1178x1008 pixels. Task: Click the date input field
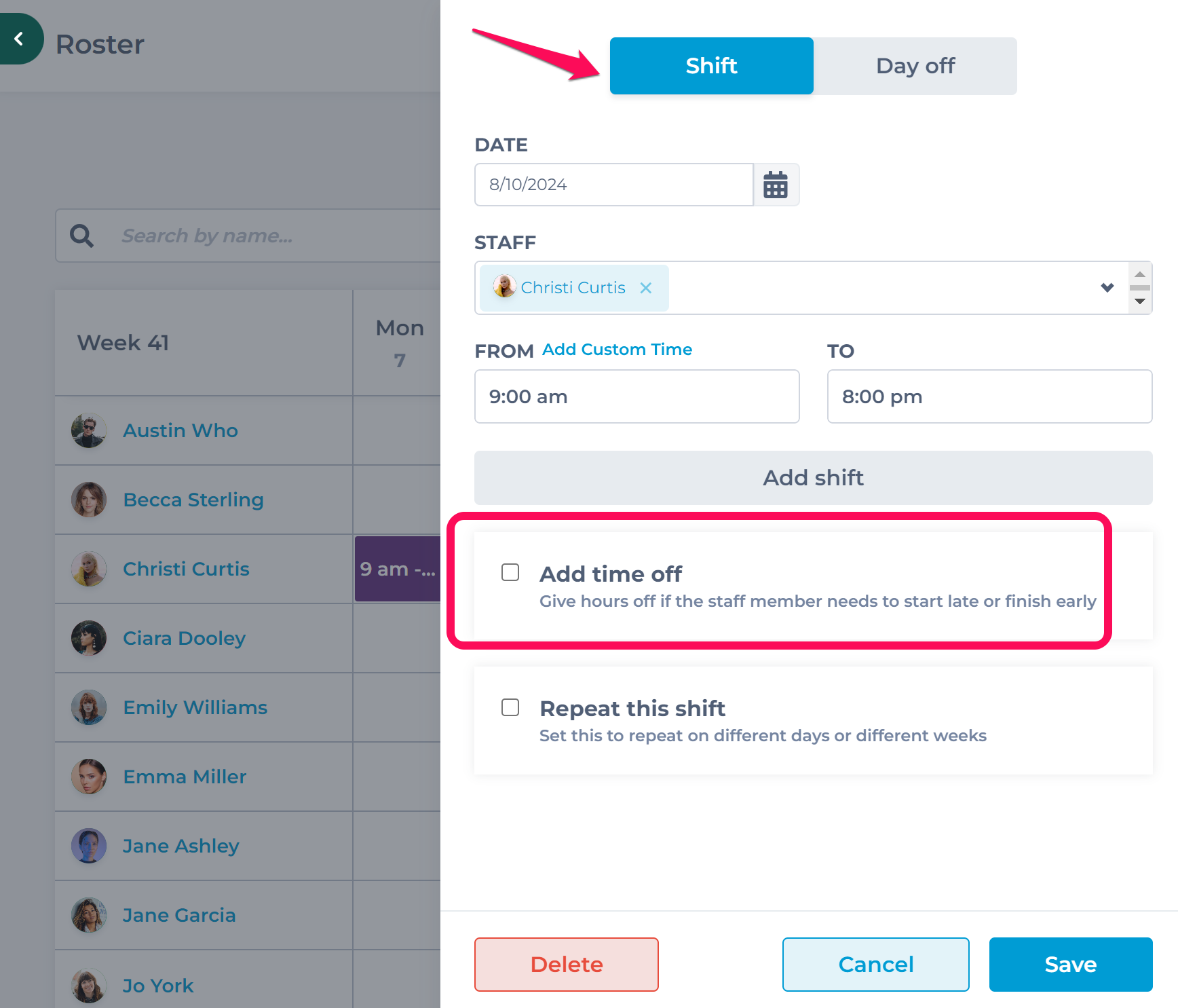coord(614,185)
